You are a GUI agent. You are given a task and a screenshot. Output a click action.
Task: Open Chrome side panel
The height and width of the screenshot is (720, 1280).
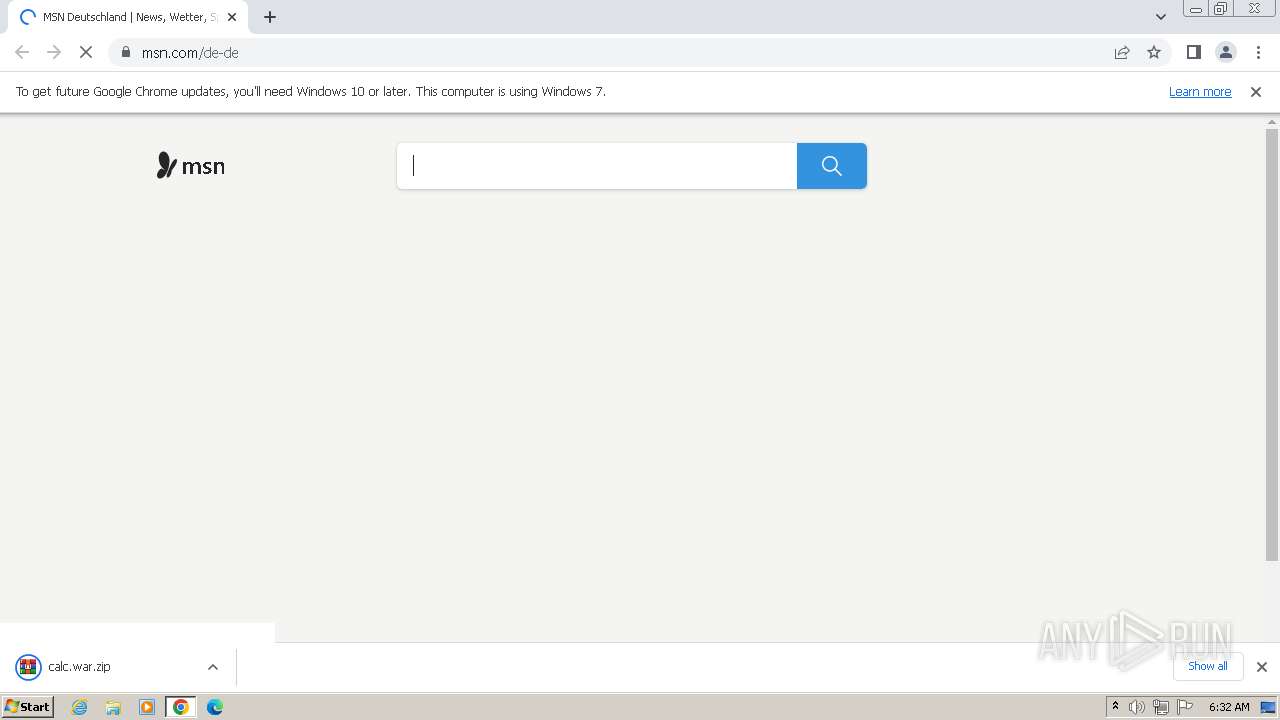point(1194,52)
